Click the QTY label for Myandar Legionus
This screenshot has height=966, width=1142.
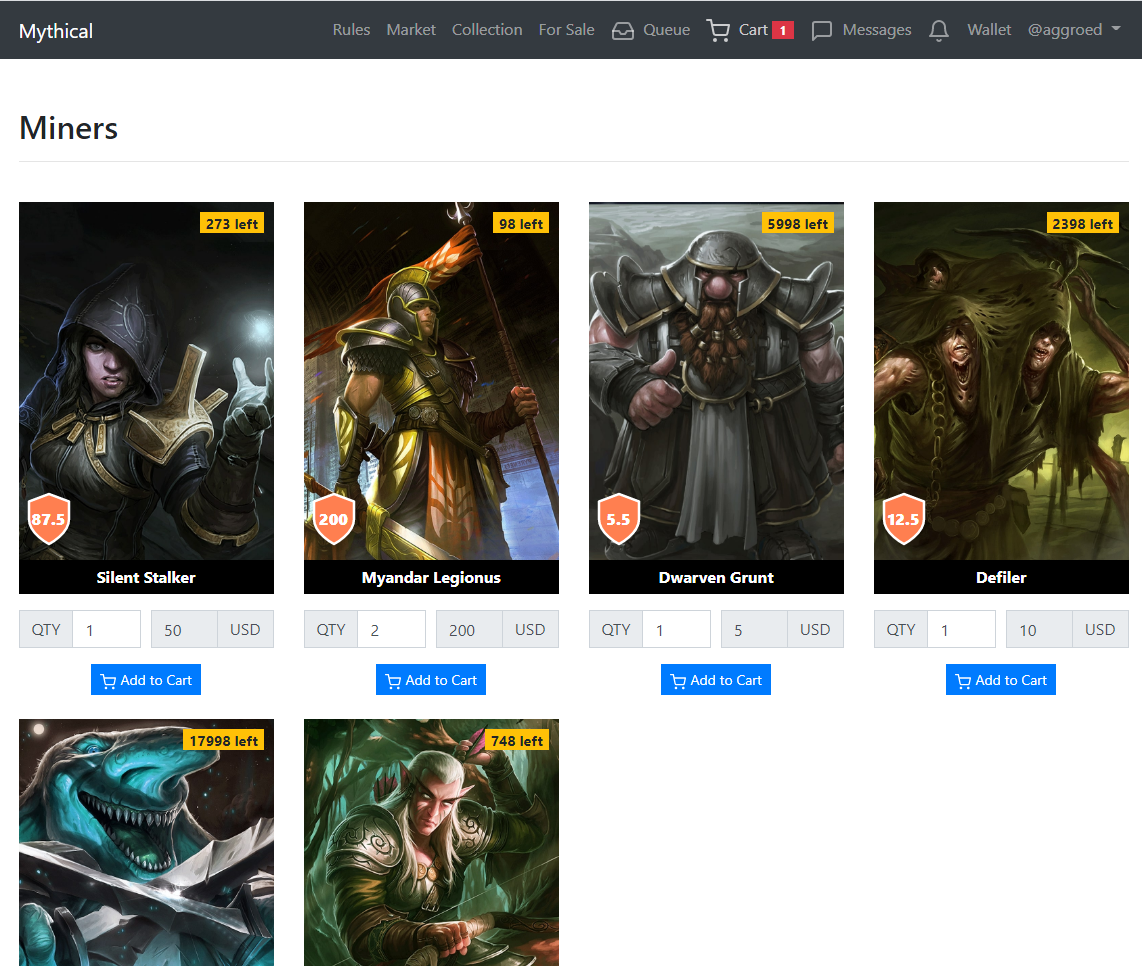[x=331, y=629]
